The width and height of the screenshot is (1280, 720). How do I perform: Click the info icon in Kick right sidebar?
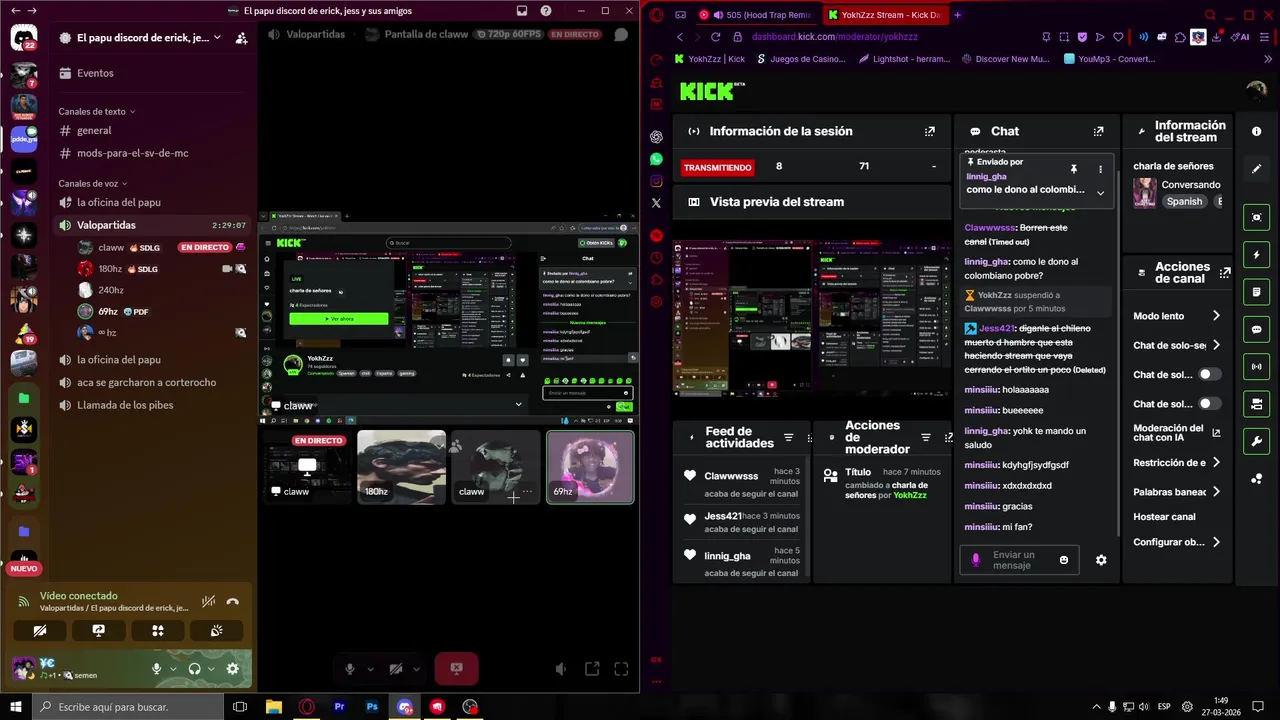[1257, 131]
